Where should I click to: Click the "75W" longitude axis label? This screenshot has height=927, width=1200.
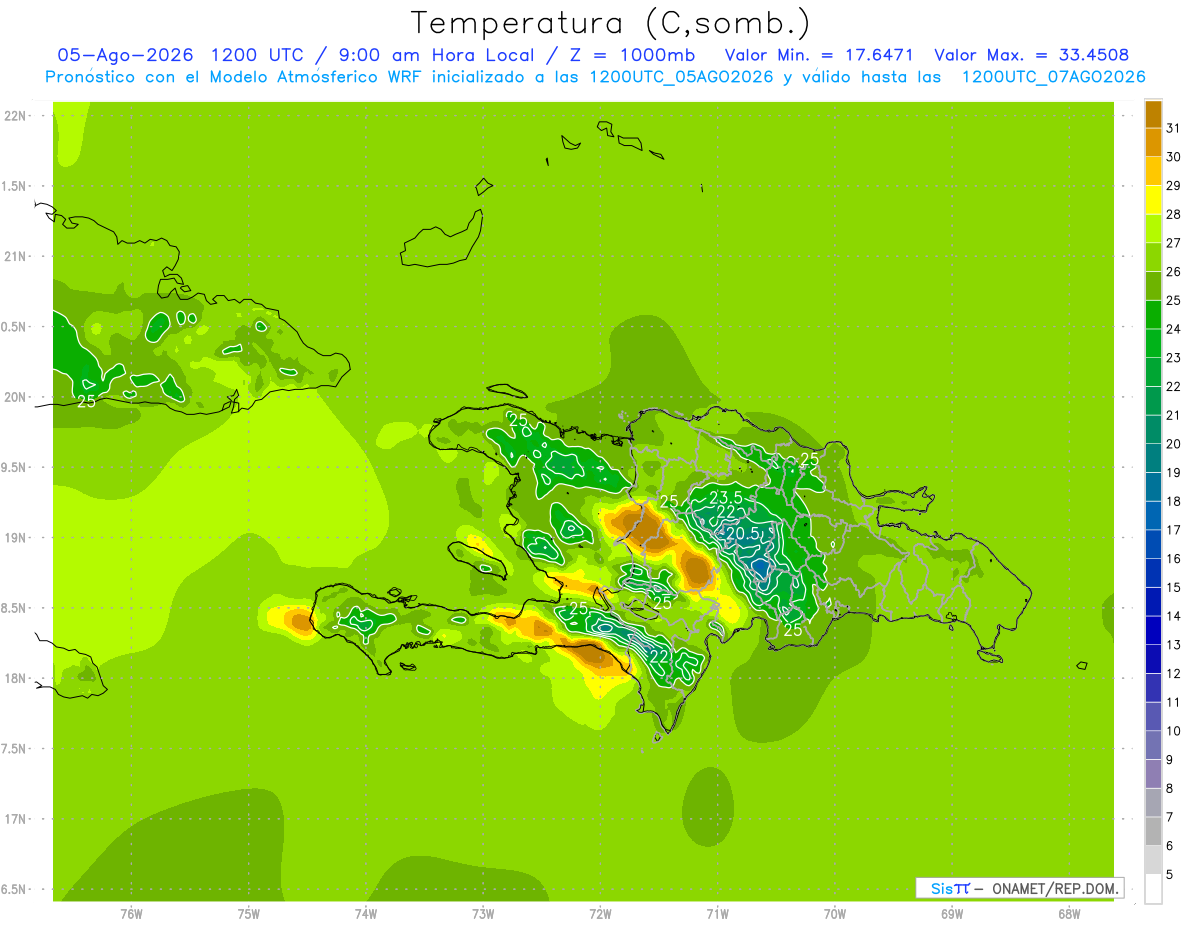tap(249, 914)
